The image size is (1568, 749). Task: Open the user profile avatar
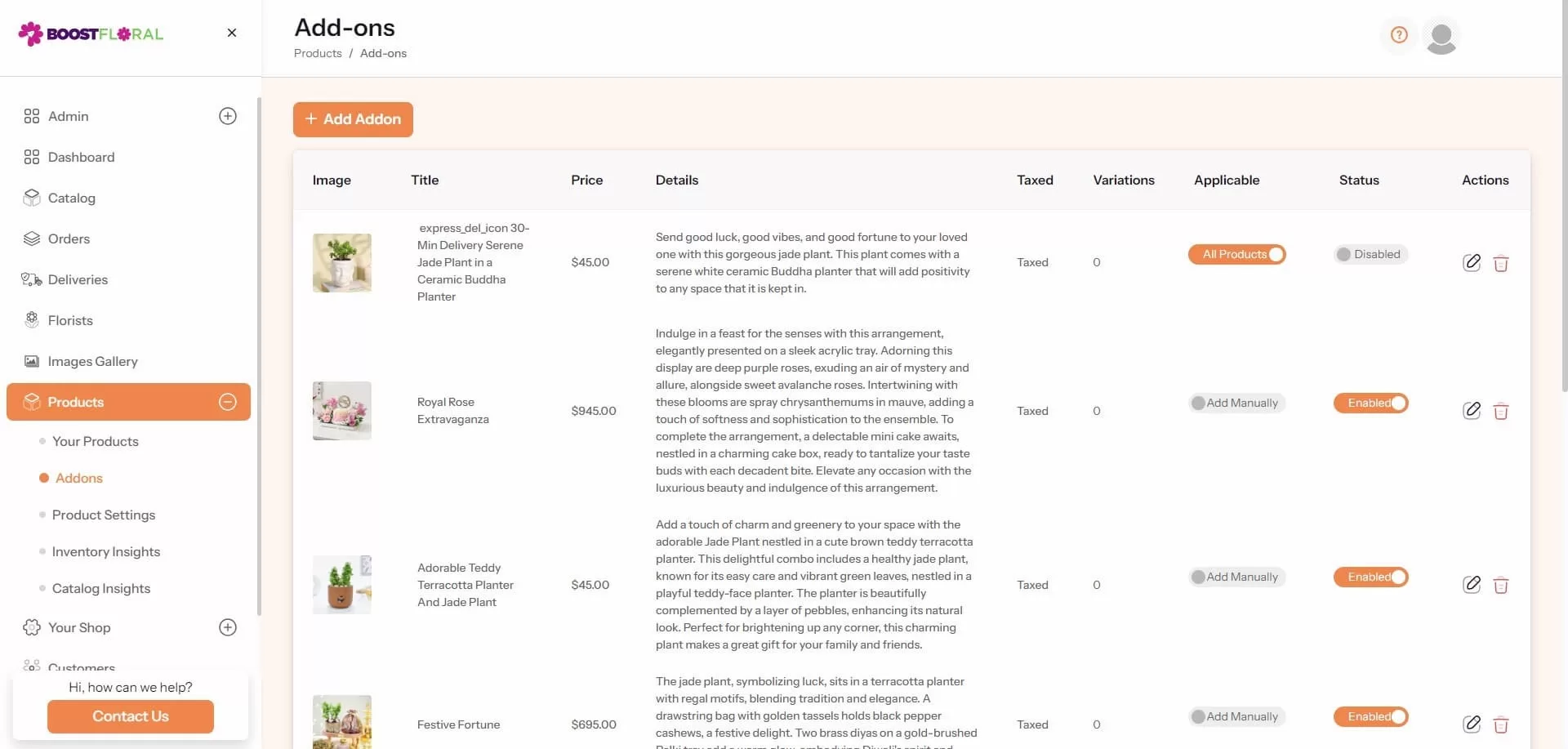pyautogui.click(x=1441, y=37)
